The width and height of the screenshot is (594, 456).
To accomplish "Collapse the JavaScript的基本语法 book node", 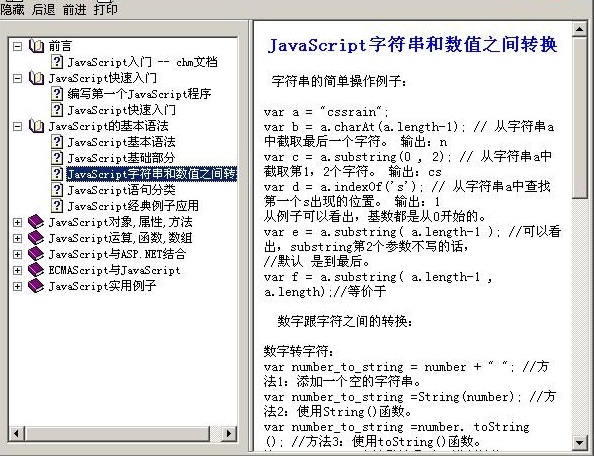I will click(17, 126).
